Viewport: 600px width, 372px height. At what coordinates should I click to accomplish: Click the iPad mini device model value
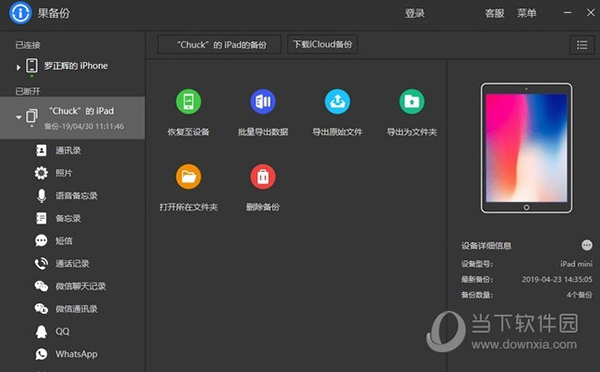576,264
